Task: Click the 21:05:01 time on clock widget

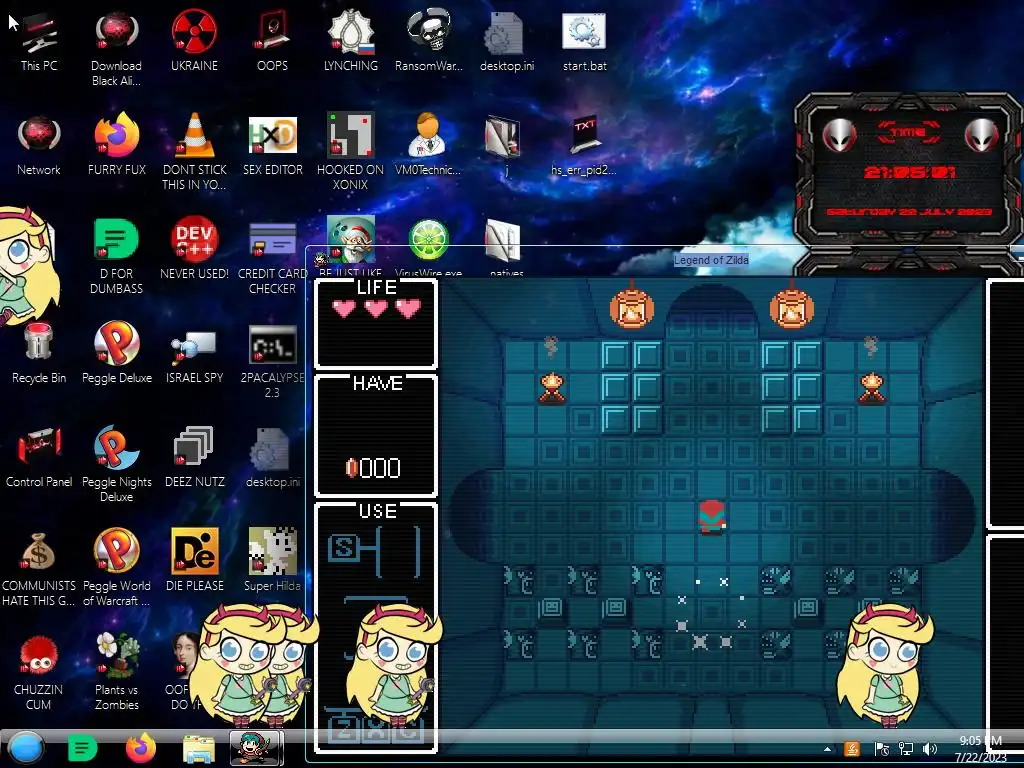Action: (909, 172)
